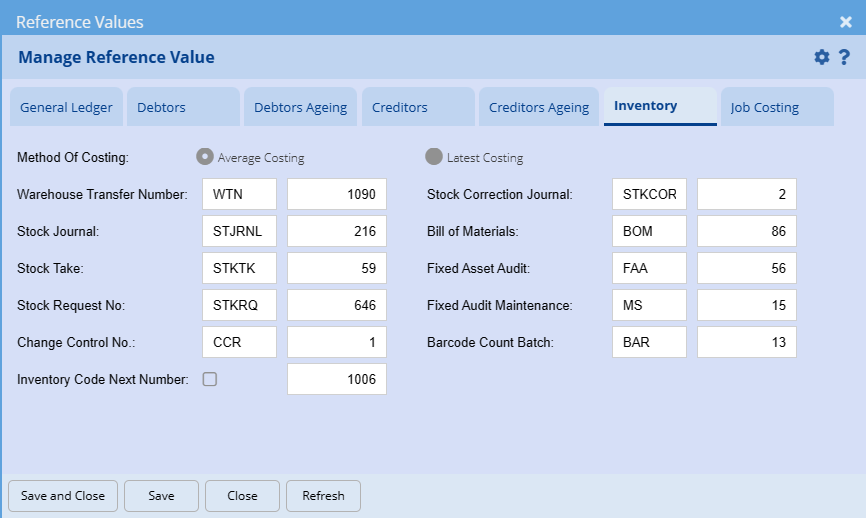This screenshot has width=866, height=518.
Task: Click the Warehouse Transfer Number prefix field
Action: (x=239, y=195)
